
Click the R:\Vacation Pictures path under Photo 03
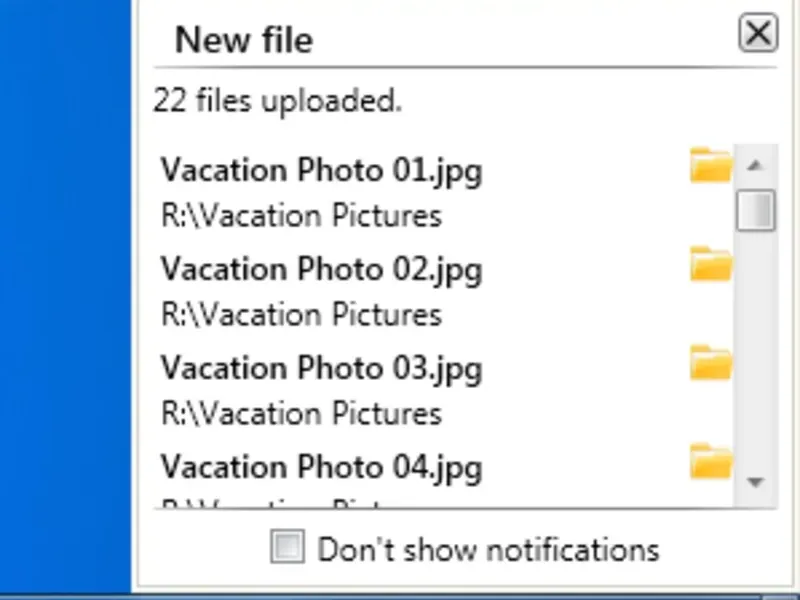[301, 413]
